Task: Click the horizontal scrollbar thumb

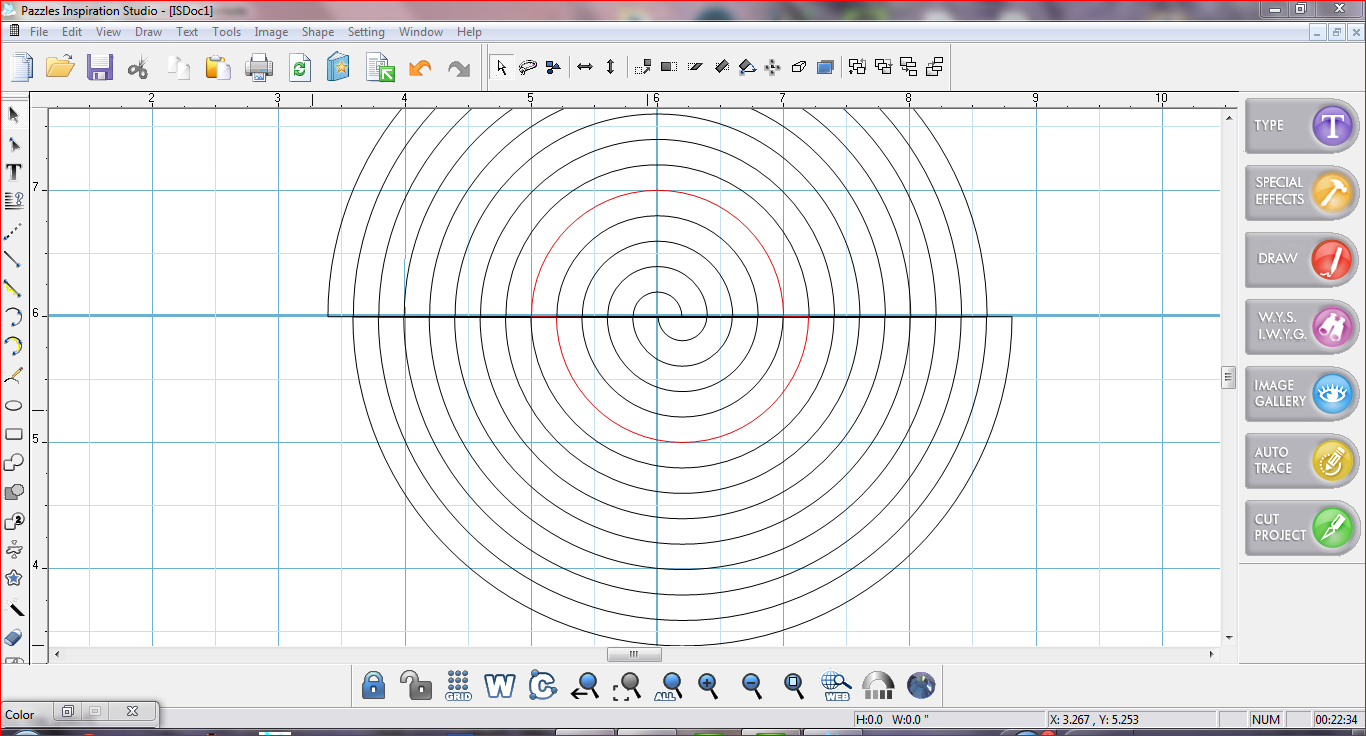Action: [633, 654]
